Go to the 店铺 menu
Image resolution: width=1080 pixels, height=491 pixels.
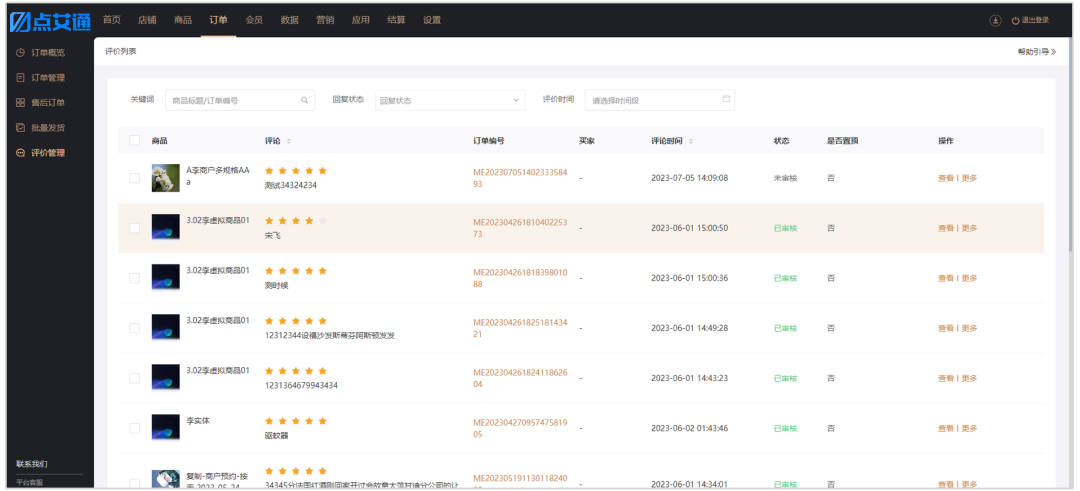(x=147, y=20)
